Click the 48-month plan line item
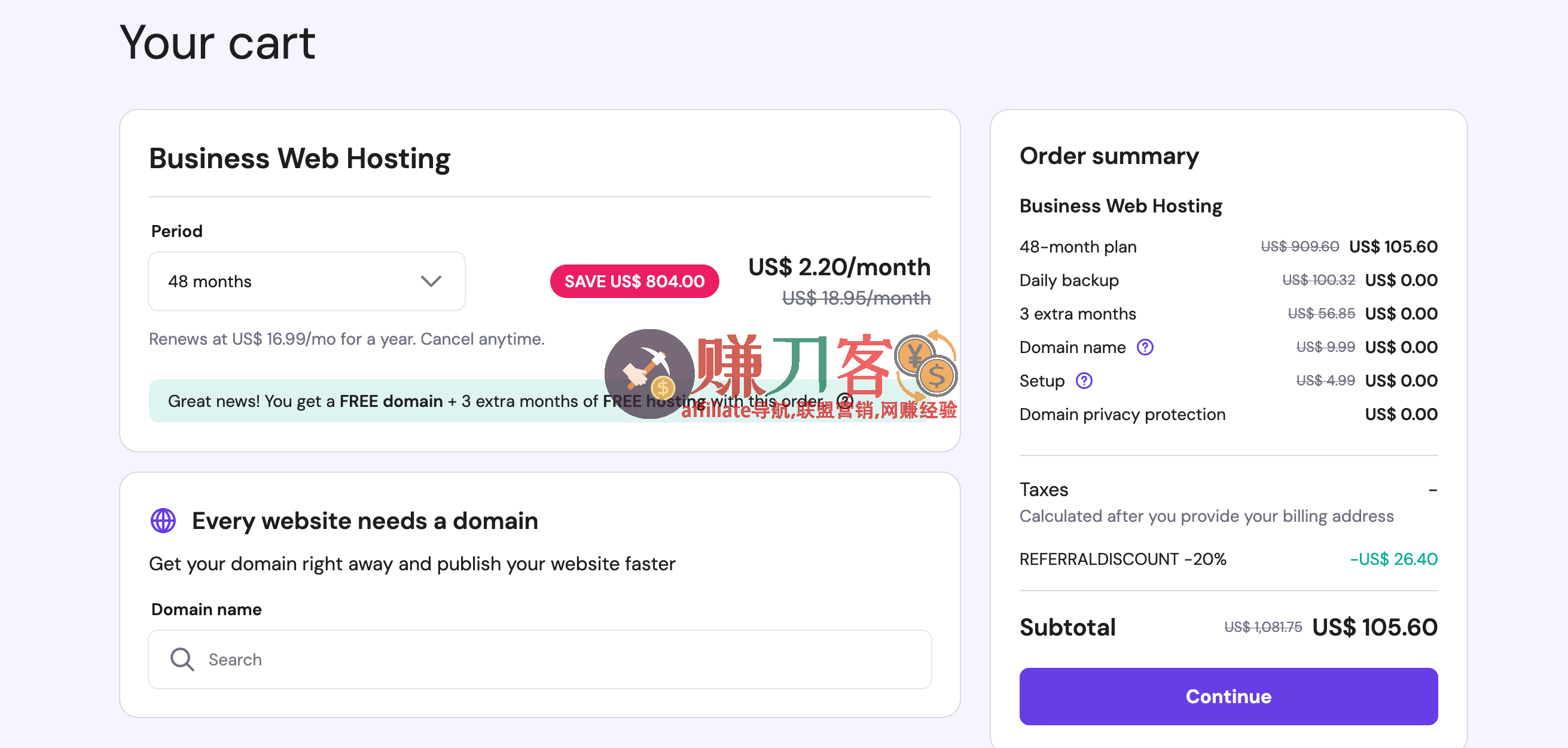This screenshot has height=748, width=1568. coord(1078,247)
